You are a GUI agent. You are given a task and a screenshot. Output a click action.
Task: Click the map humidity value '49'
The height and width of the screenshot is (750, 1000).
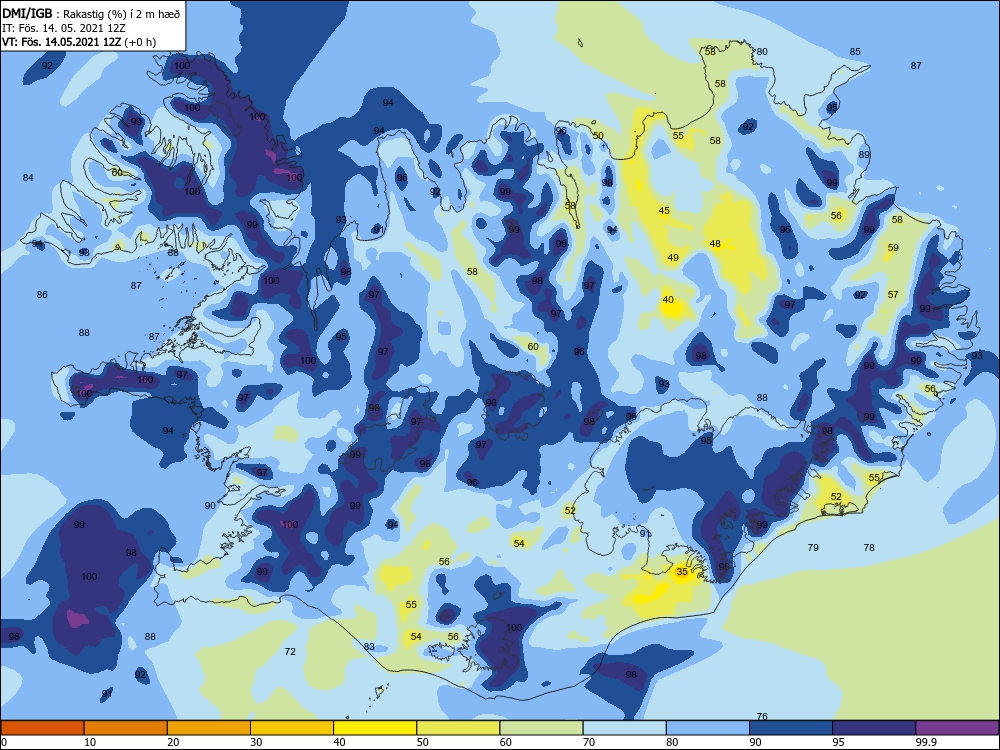[x=673, y=258]
